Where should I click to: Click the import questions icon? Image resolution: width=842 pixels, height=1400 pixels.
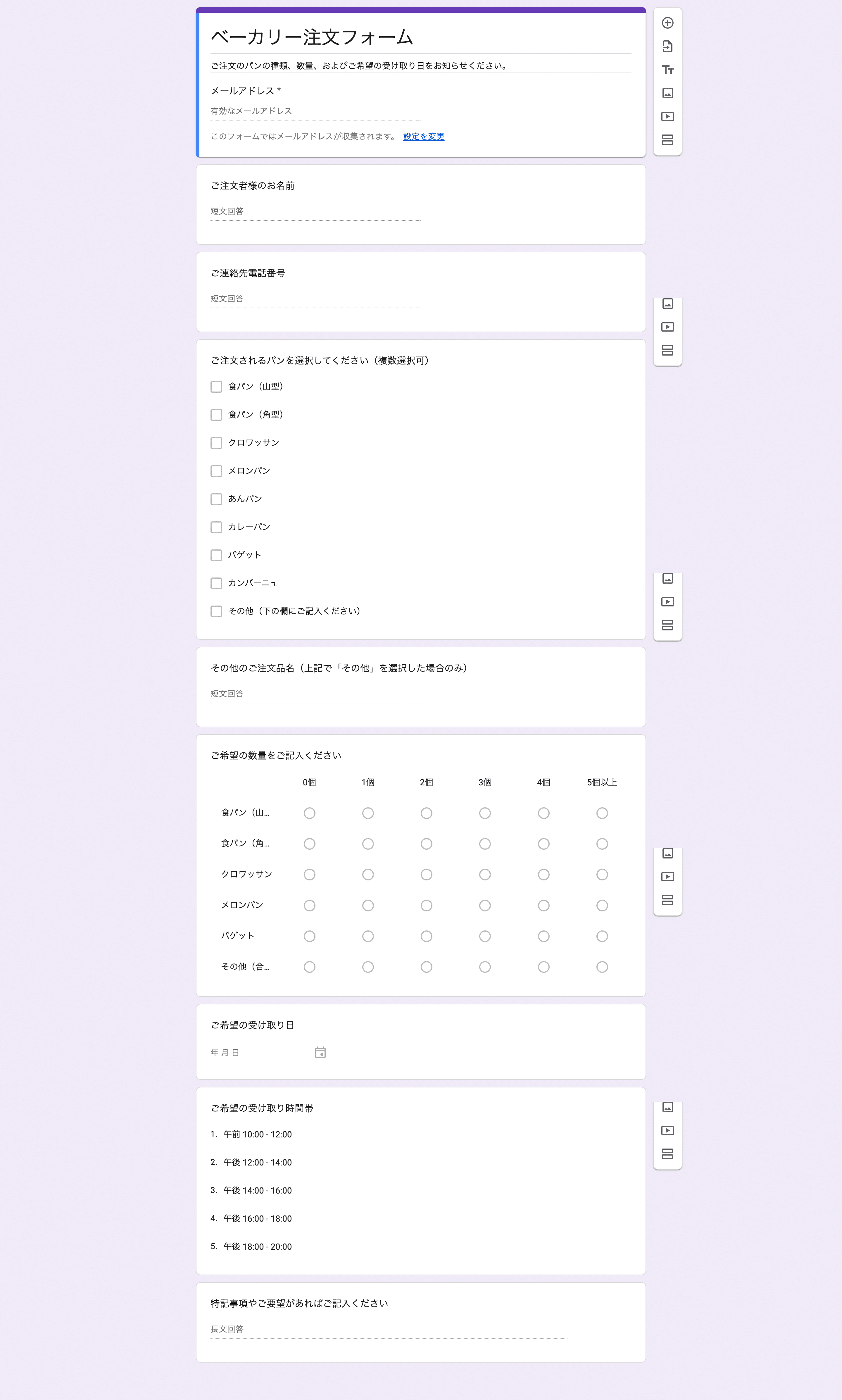click(667, 46)
